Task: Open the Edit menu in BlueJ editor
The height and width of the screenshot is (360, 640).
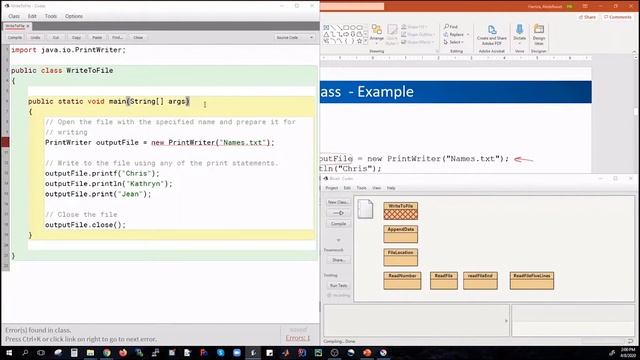Action: point(32,16)
